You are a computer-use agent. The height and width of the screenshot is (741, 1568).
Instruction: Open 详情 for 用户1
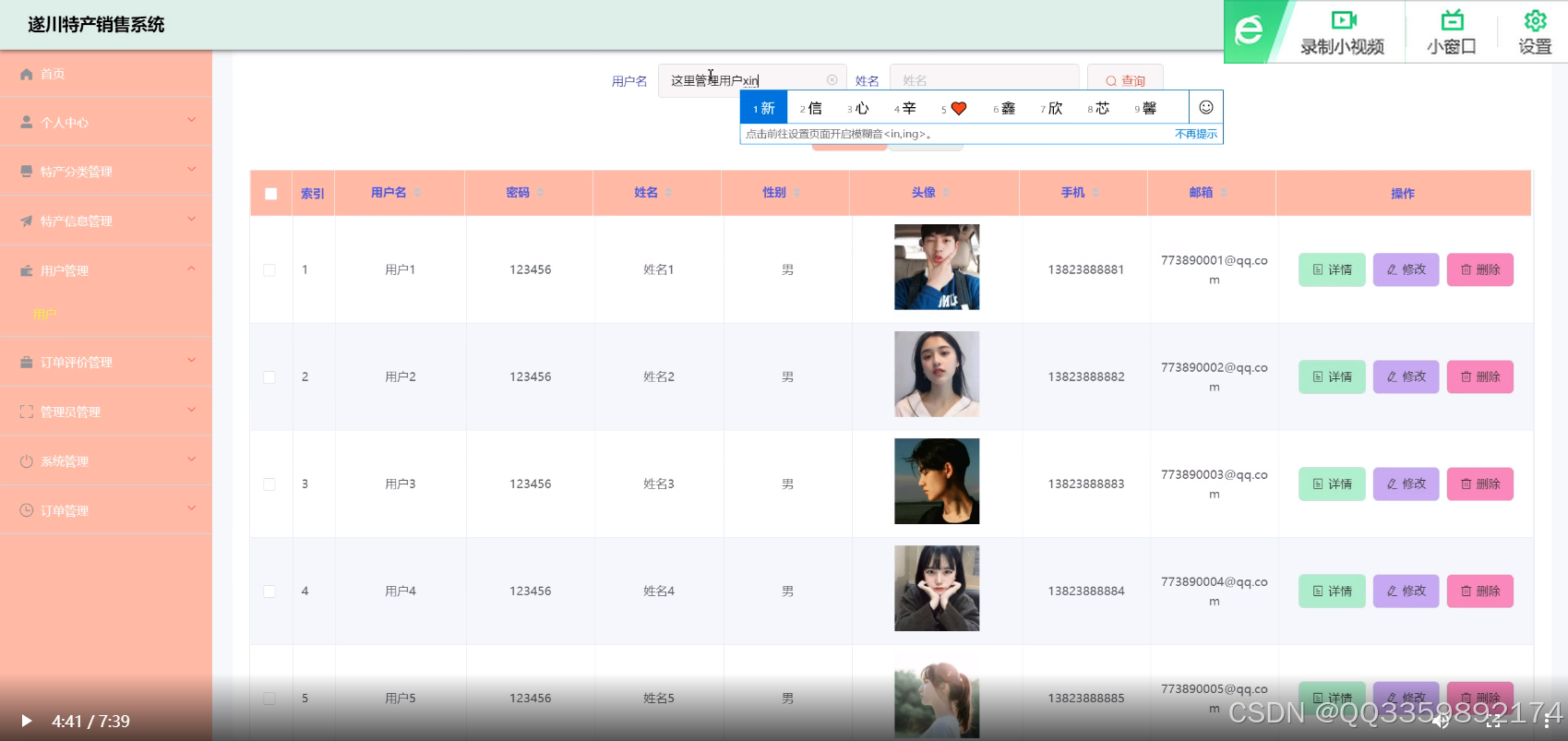coord(1332,269)
